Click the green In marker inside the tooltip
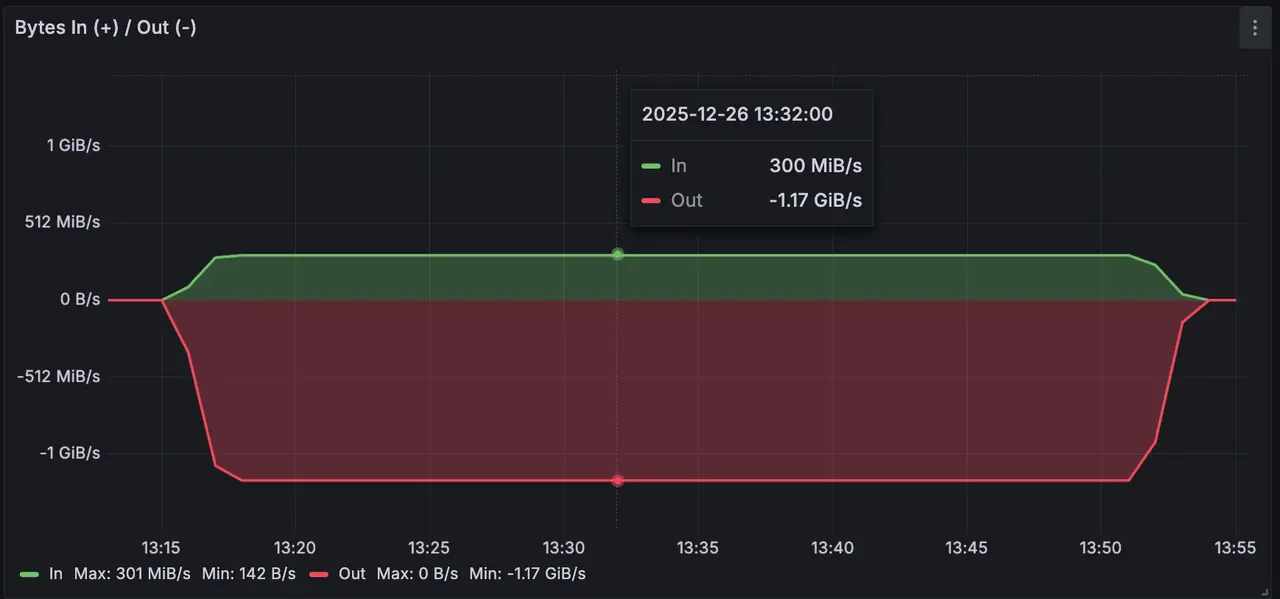 pos(651,166)
